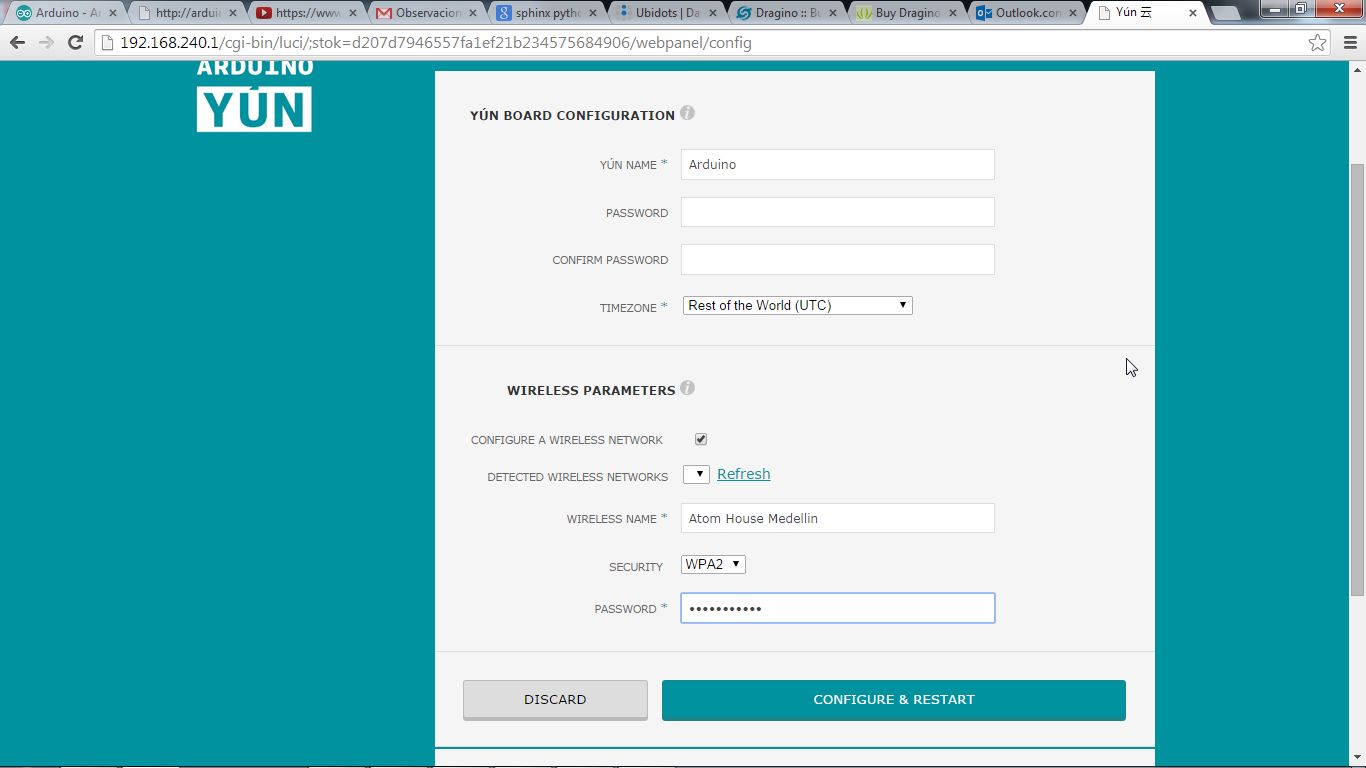
Task: Toggle Configure a Wireless Network checkbox
Action: click(701, 439)
